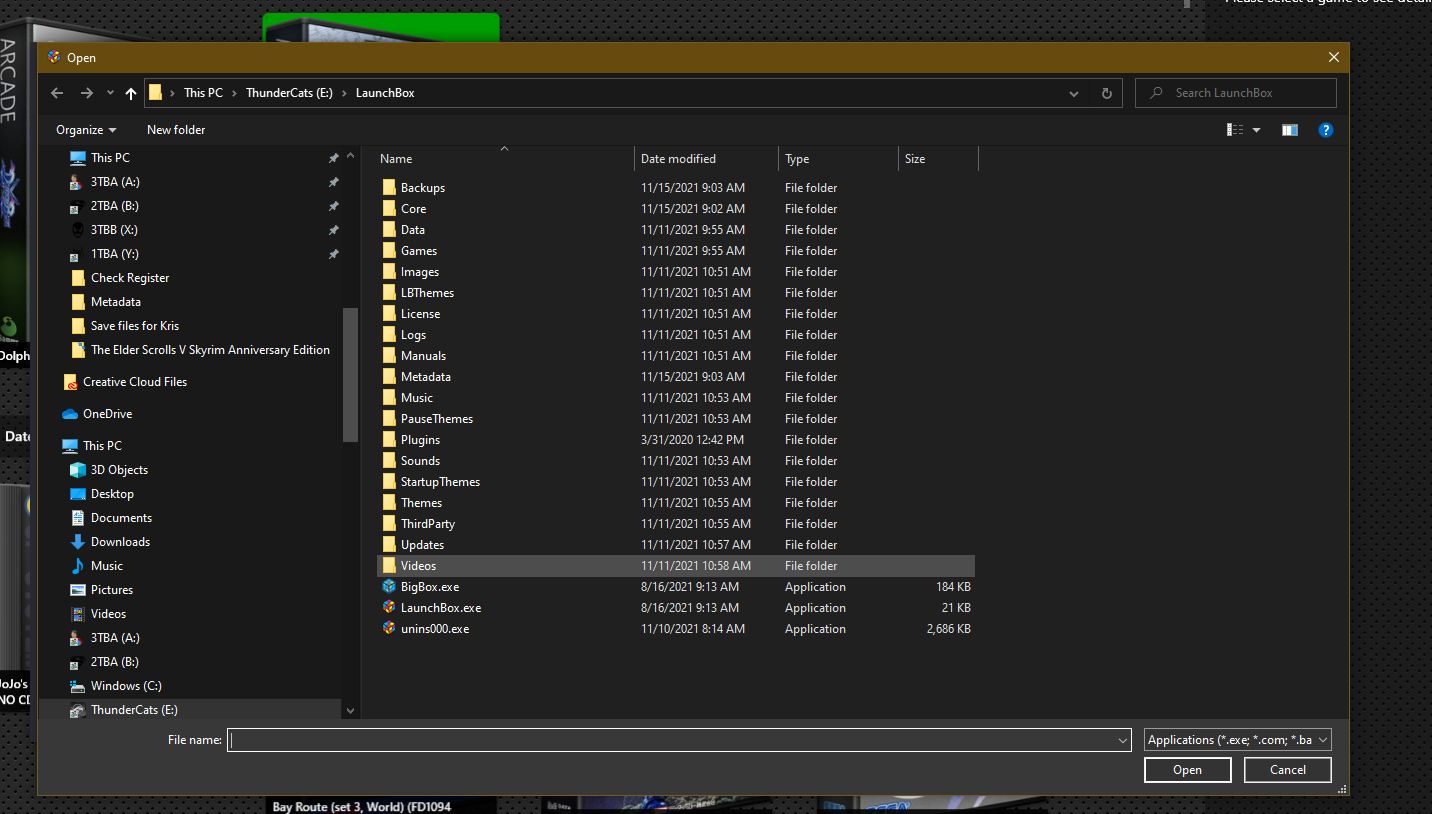Click the OneDrive cloud icon

point(70,414)
